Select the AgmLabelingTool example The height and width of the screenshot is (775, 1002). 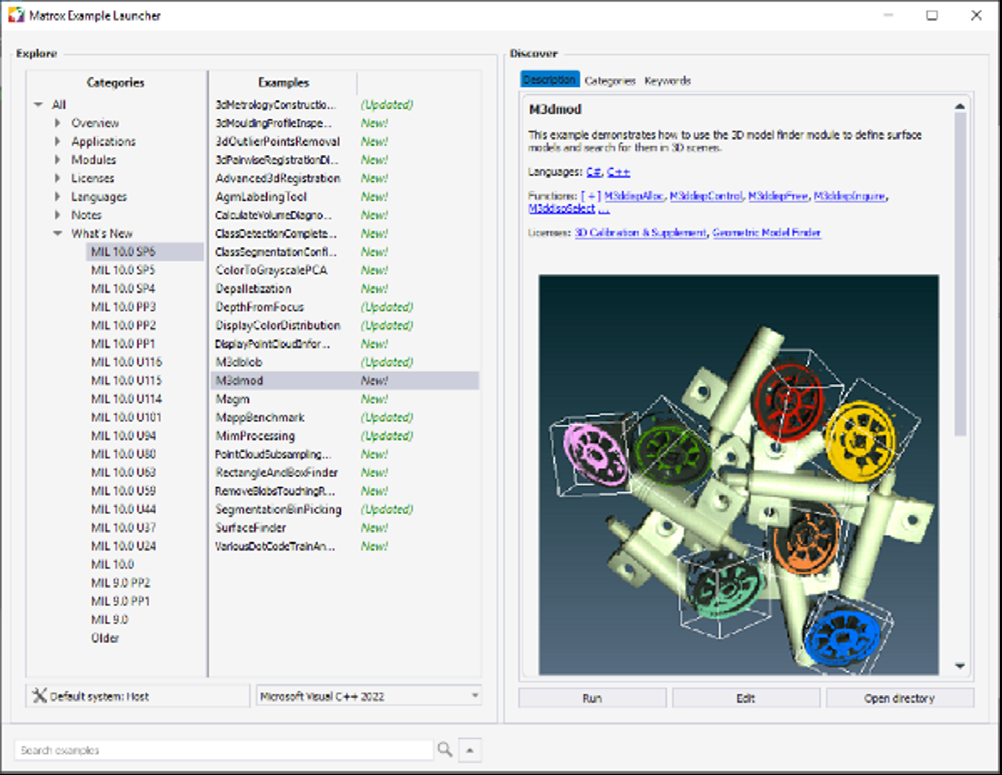pos(261,197)
